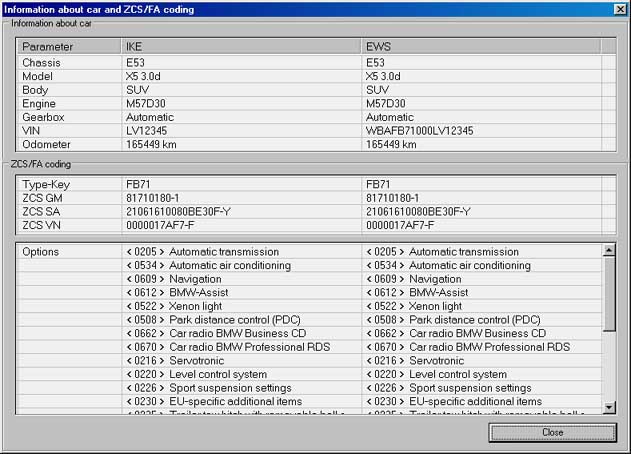Select the Chassis row label
Image resolution: width=631 pixels, height=454 pixels.
[x=41, y=63]
